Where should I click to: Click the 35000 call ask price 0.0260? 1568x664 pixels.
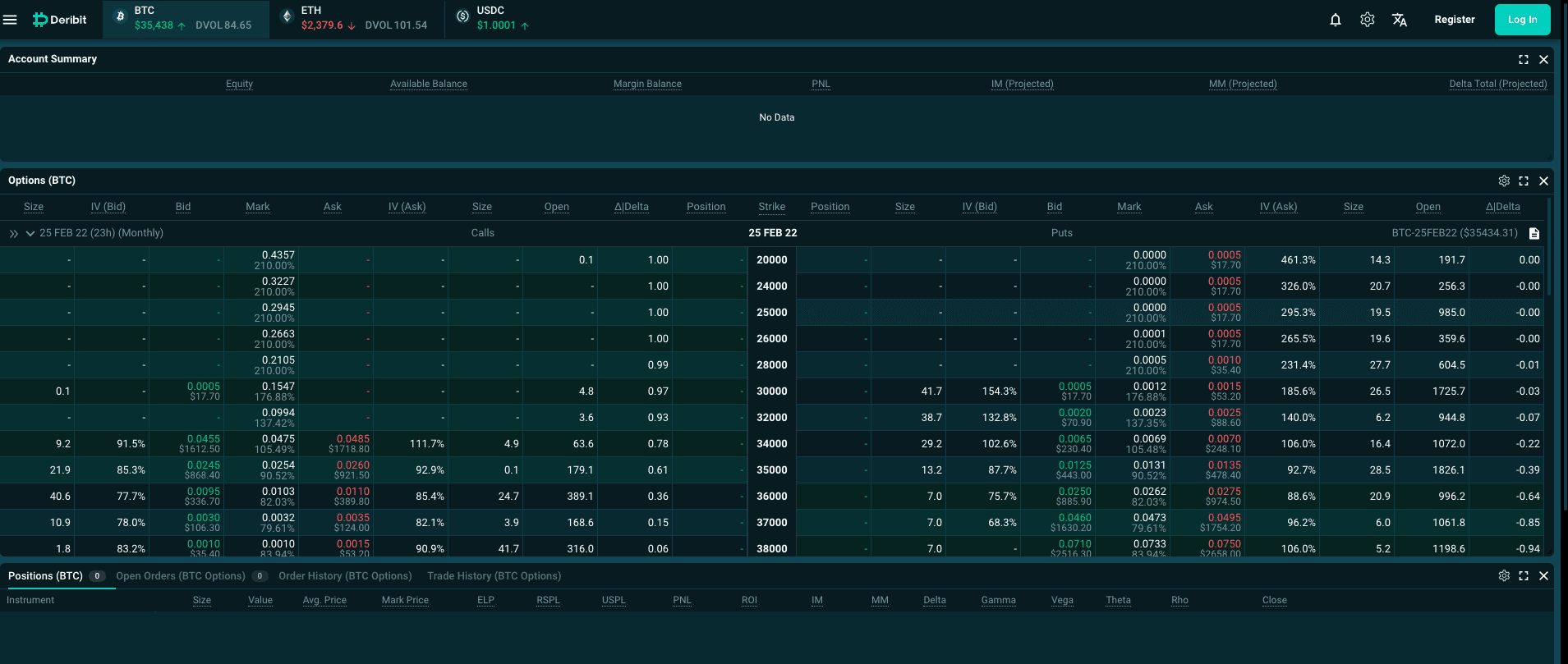click(352, 465)
